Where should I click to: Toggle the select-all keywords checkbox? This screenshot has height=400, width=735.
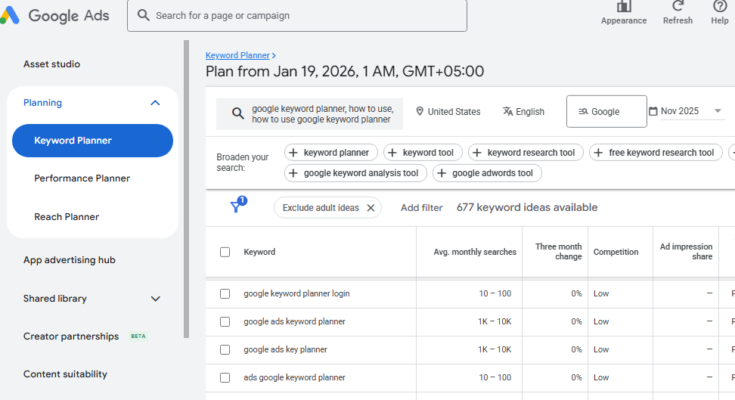225,252
